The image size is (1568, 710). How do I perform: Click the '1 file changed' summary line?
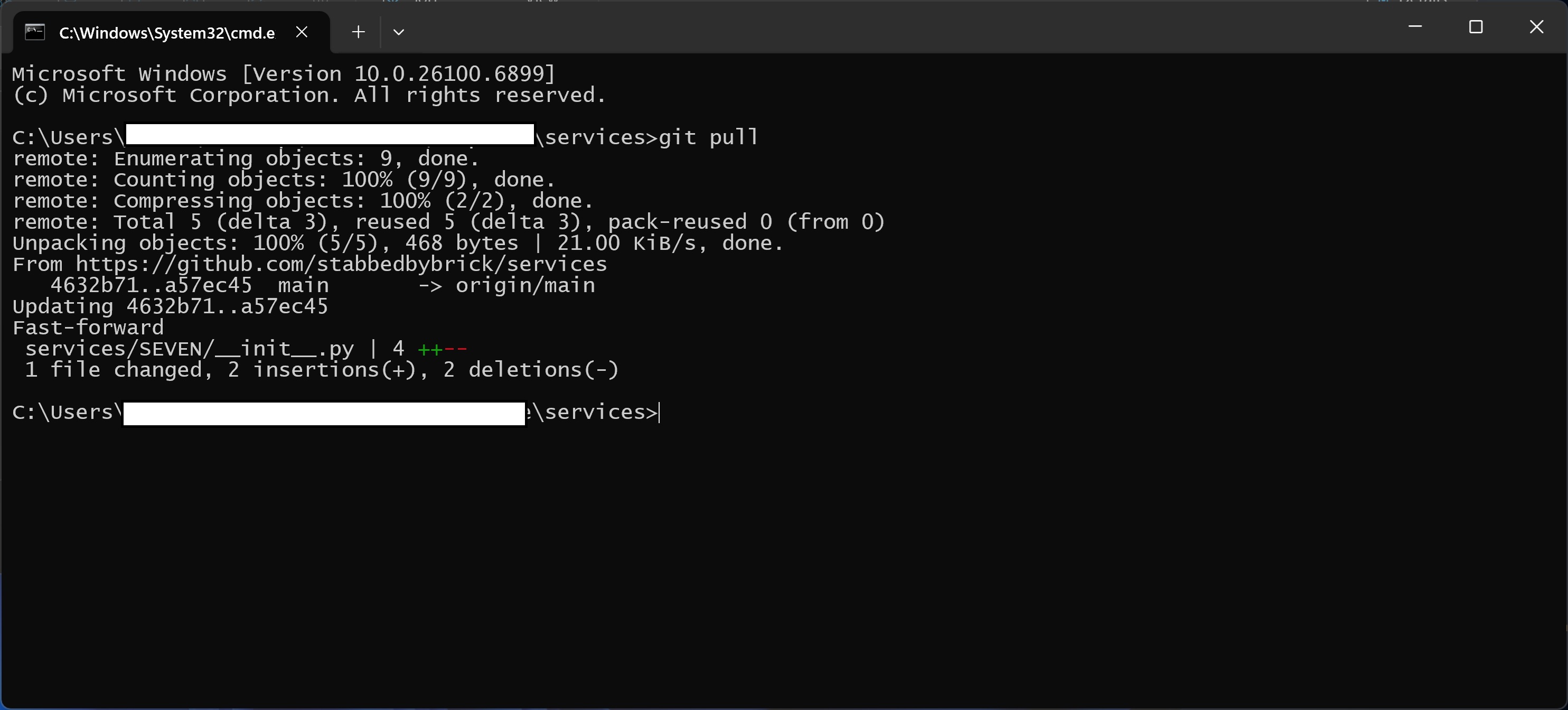322,370
